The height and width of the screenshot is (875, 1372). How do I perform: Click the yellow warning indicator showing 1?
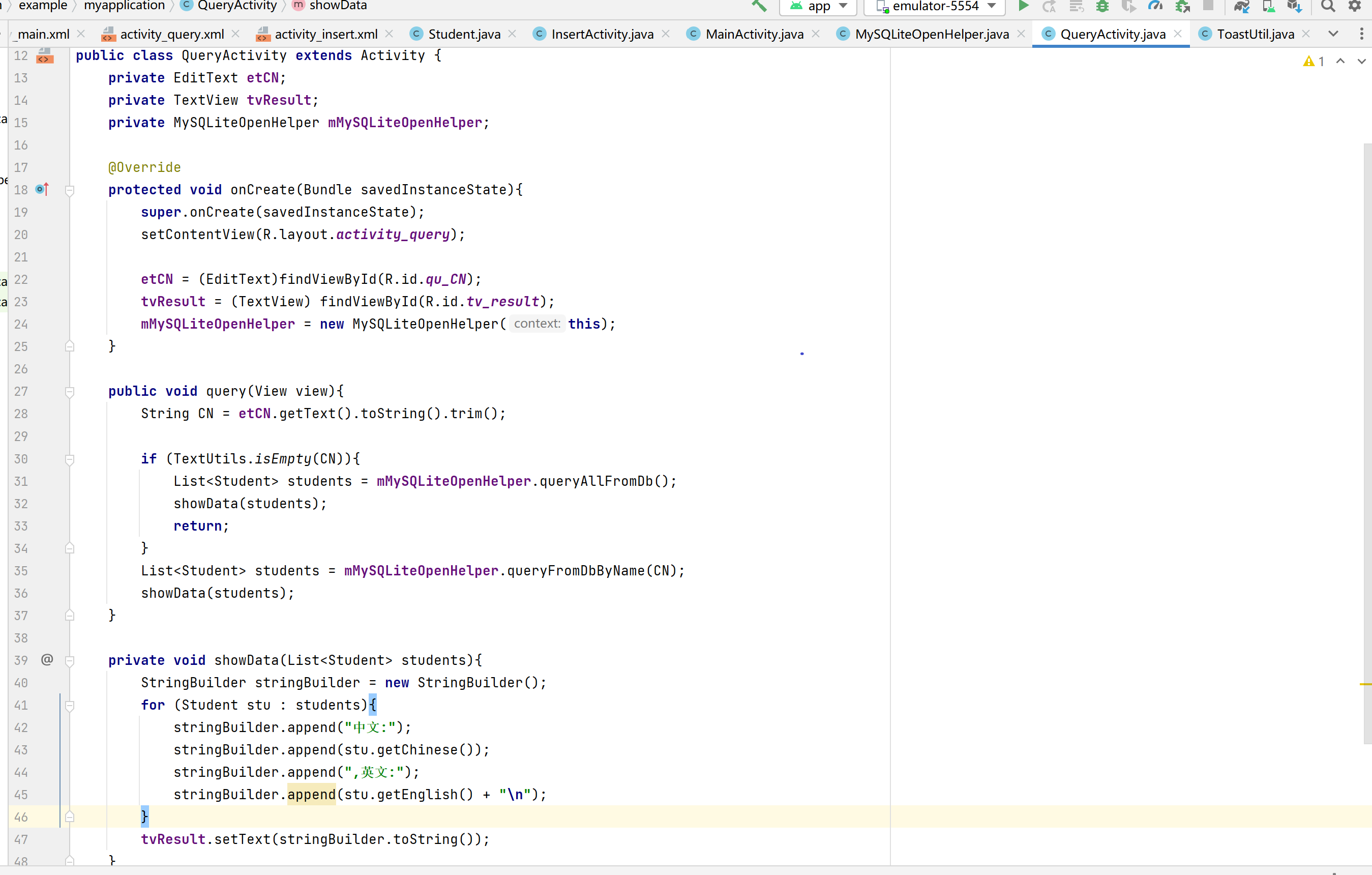click(x=1314, y=61)
